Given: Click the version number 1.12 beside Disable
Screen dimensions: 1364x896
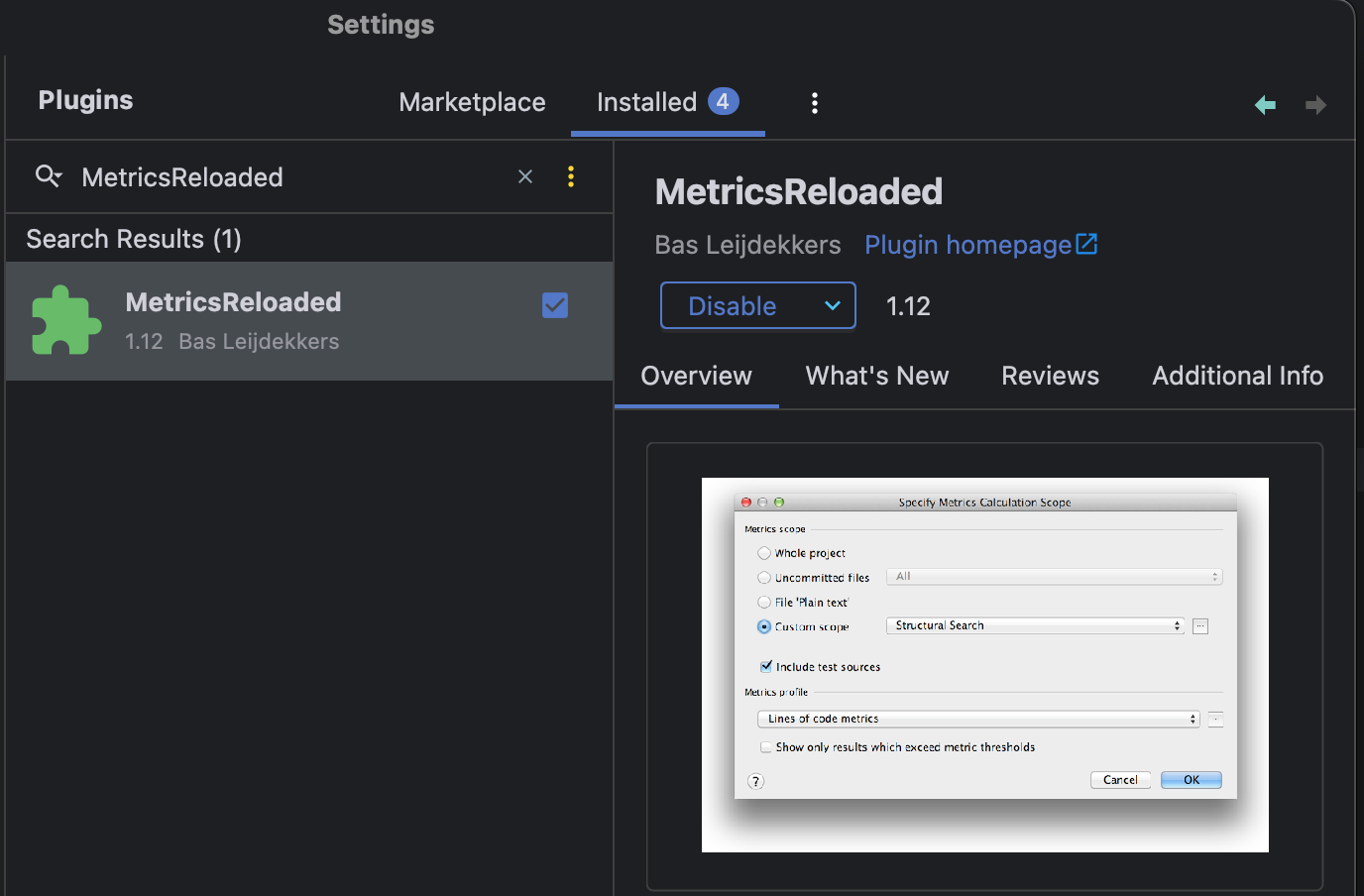Looking at the screenshot, I should click(x=908, y=306).
